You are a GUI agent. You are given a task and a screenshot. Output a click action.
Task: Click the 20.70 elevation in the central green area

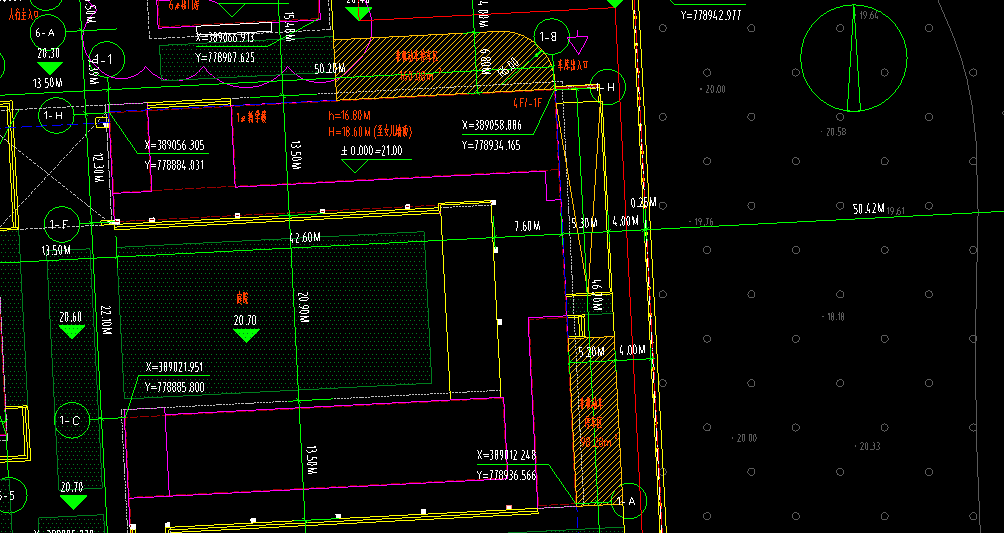245,320
